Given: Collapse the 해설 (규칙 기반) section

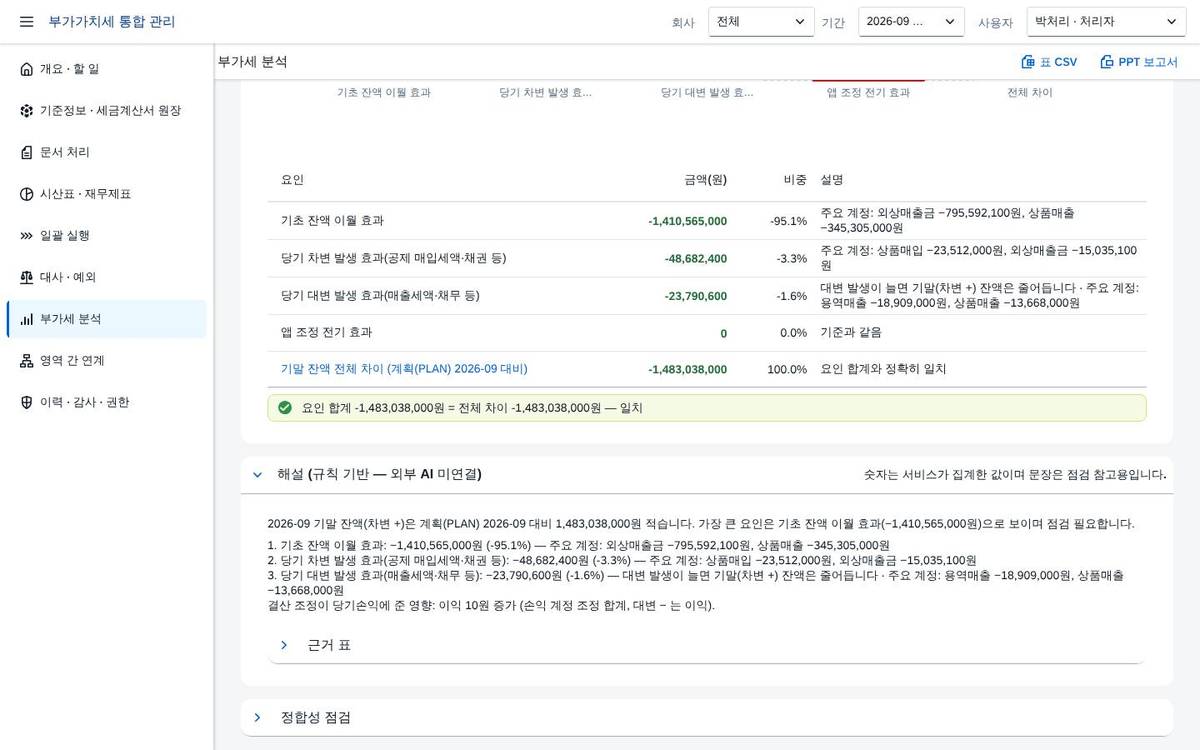Looking at the screenshot, I should tap(258, 475).
